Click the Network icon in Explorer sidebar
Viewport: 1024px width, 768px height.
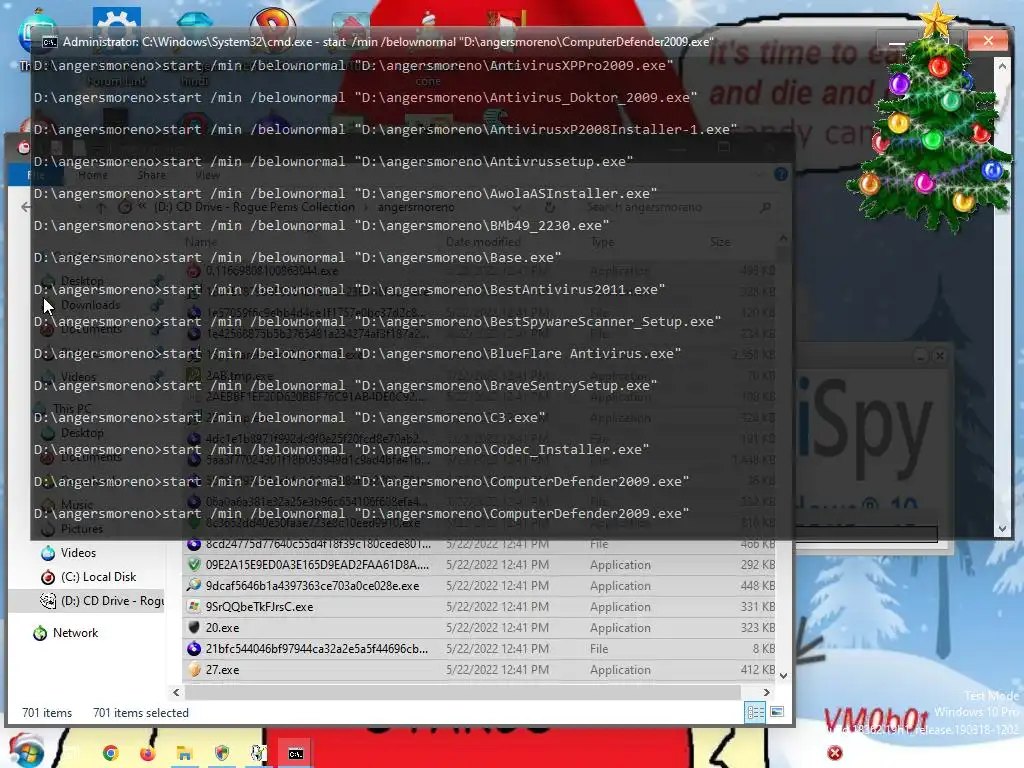coord(40,633)
